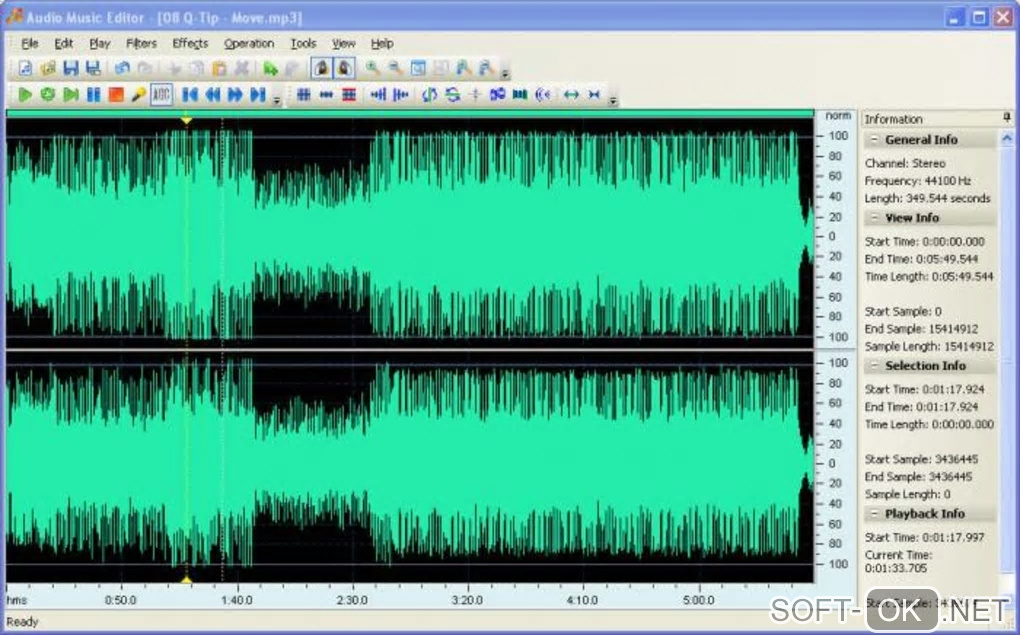Select the 'Length: 349.544 seconds' text
This screenshot has width=1020, height=635.
(x=927, y=198)
